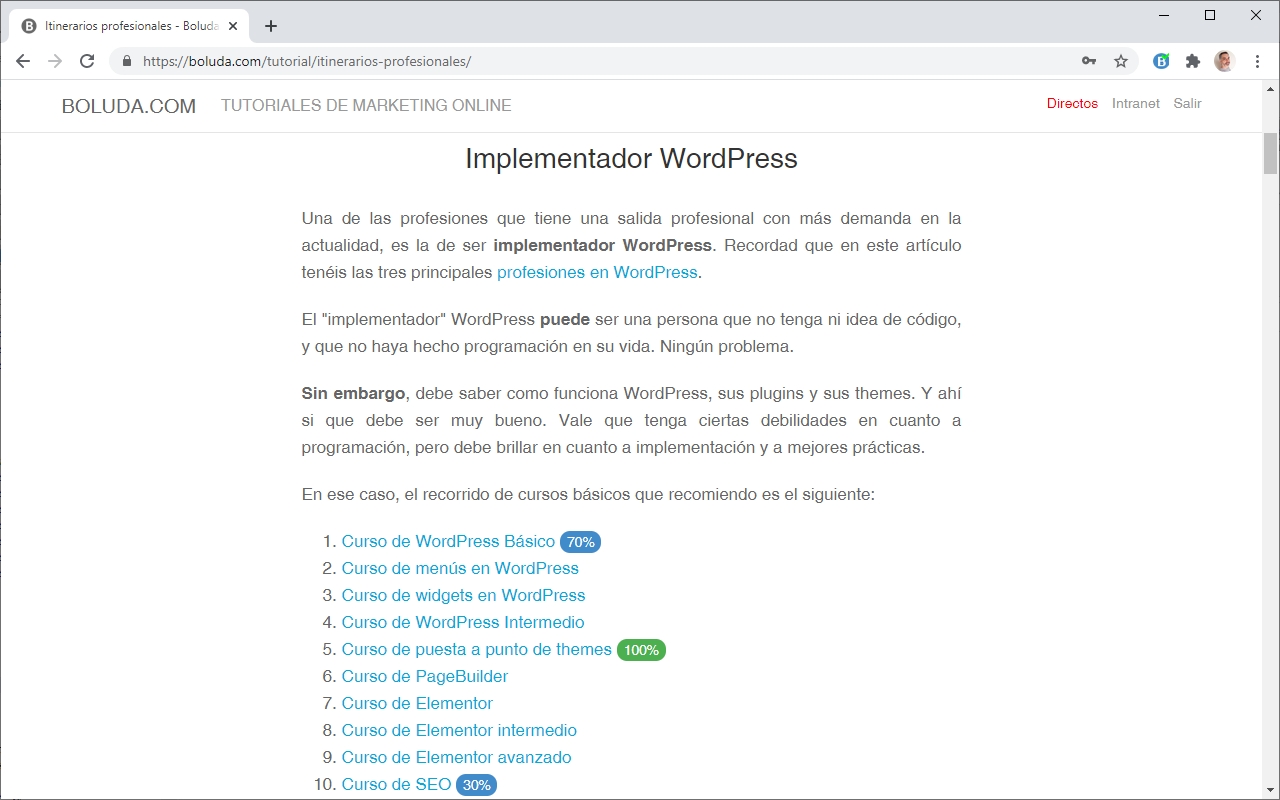Bookmark this page with the star
The width and height of the screenshot is (1280, 800).
1121,61
